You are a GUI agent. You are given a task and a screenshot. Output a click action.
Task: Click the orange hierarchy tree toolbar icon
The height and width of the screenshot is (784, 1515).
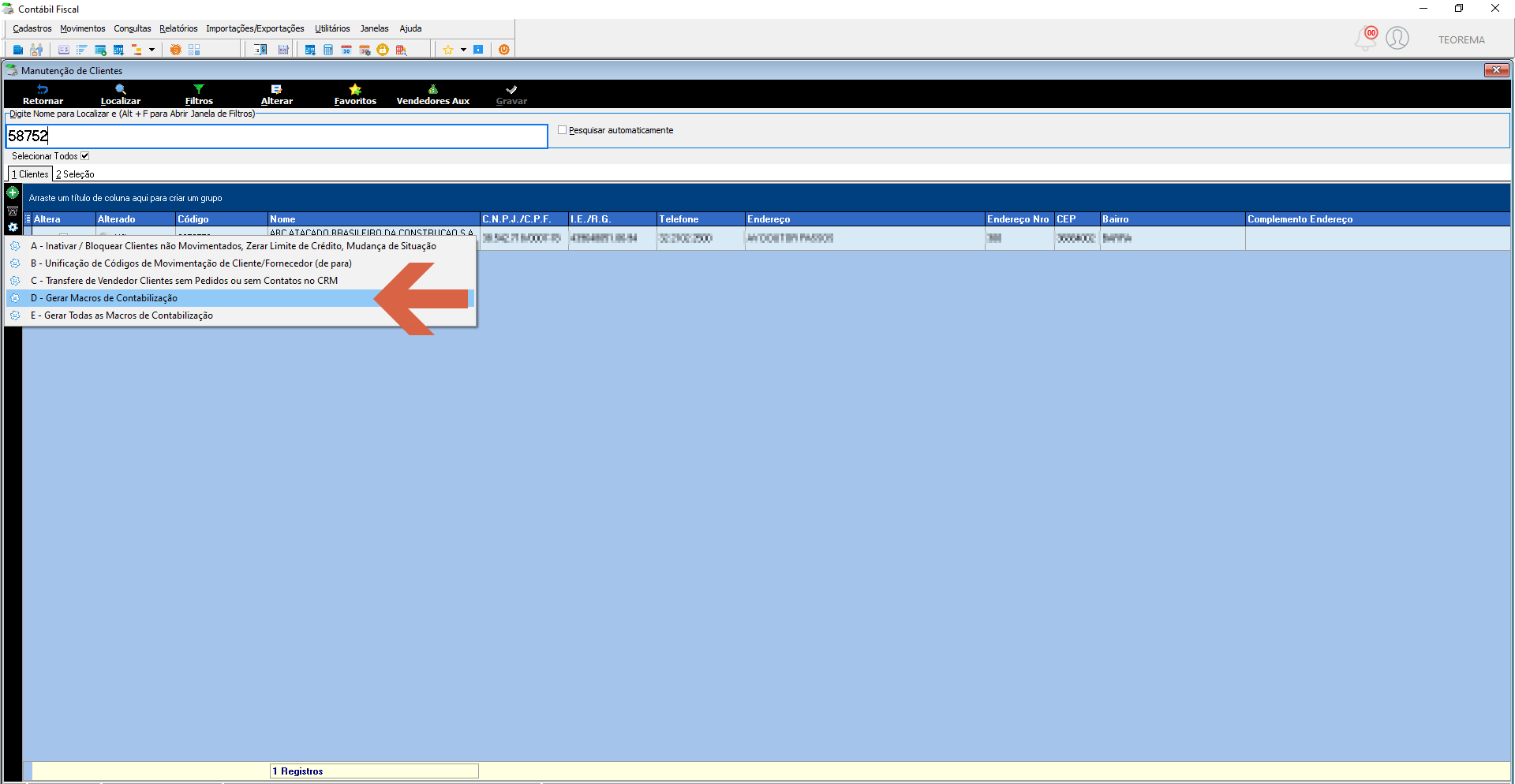137,50
